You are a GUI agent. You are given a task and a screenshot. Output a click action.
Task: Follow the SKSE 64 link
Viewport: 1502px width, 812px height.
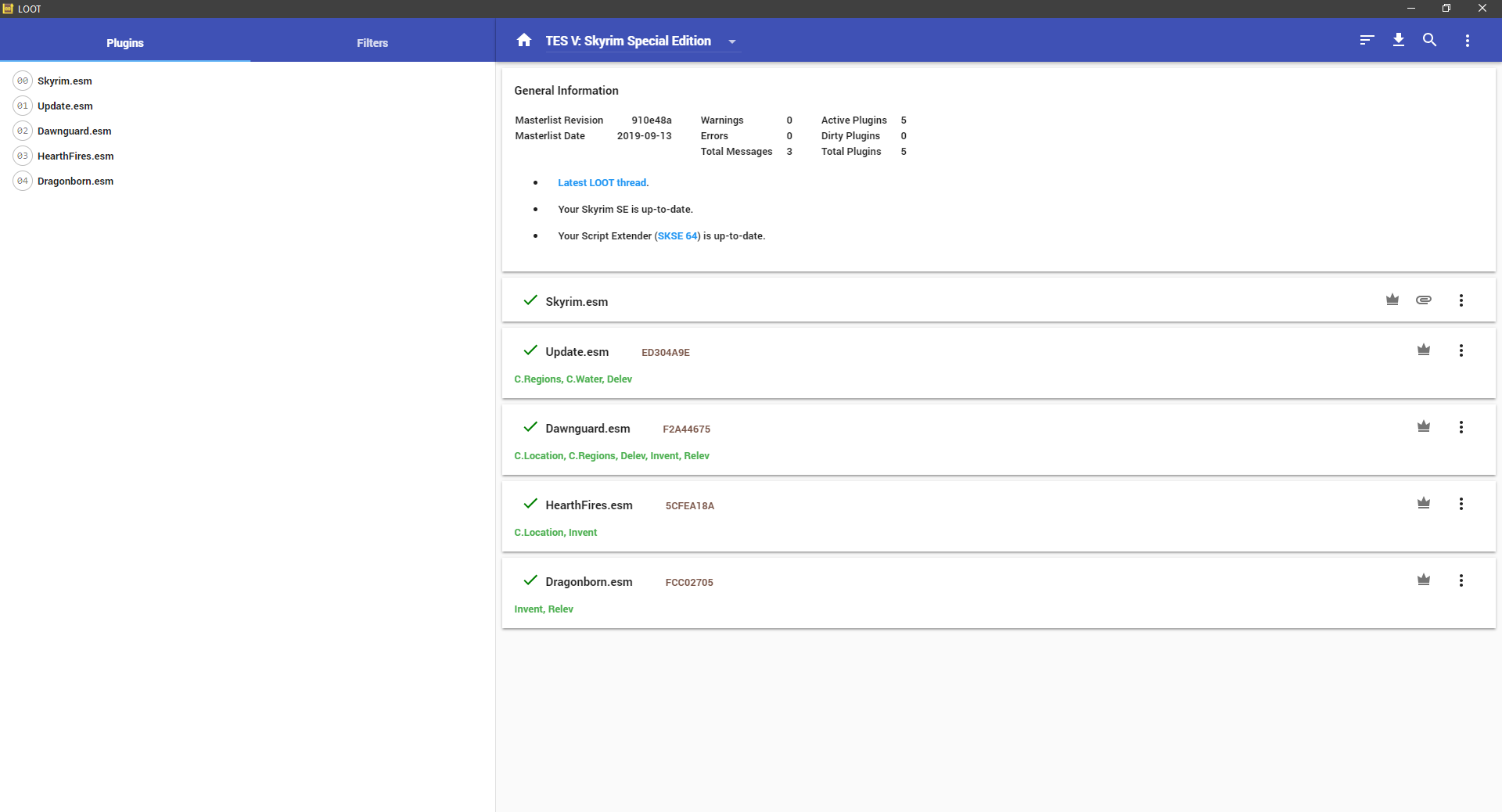tap(677, 236)
